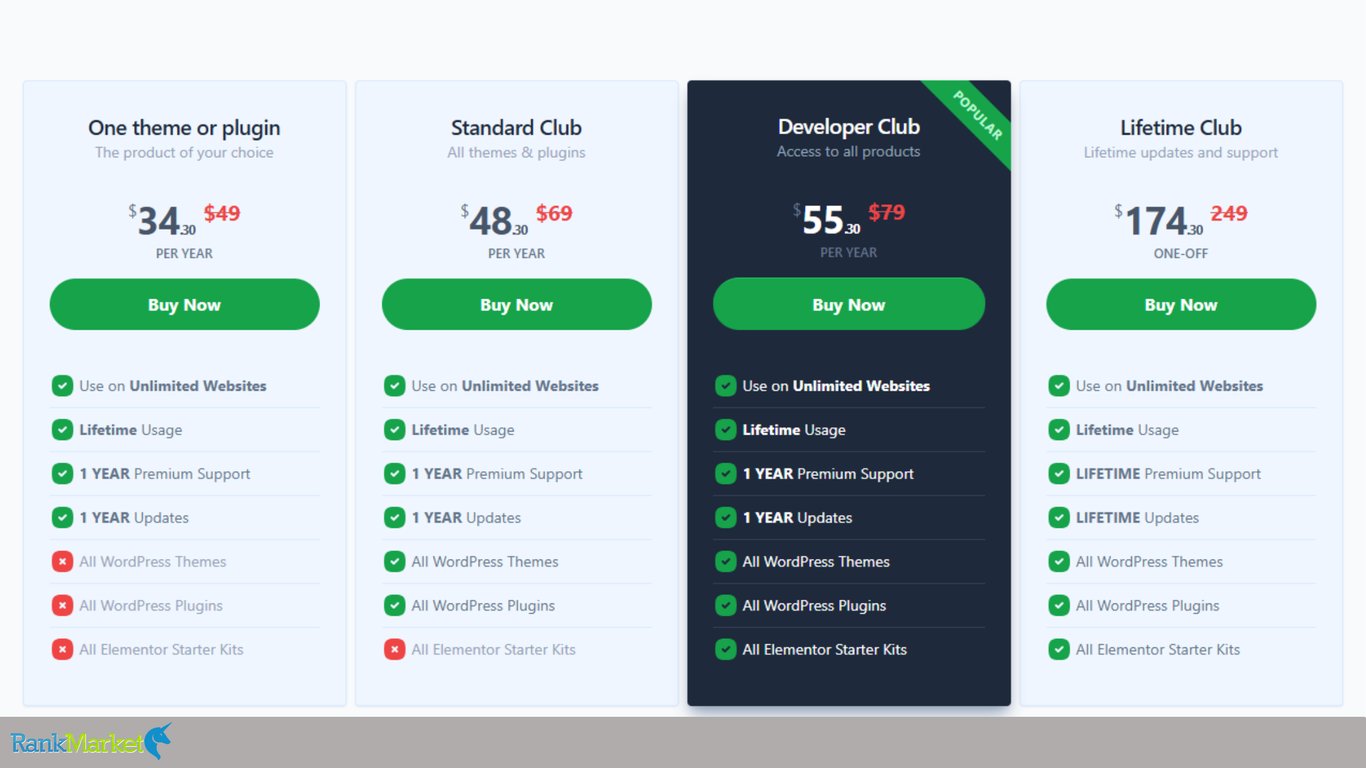Click check icon for LIFETIME Updates
Screen dimensions: 1366x768
pos(1058,518)
